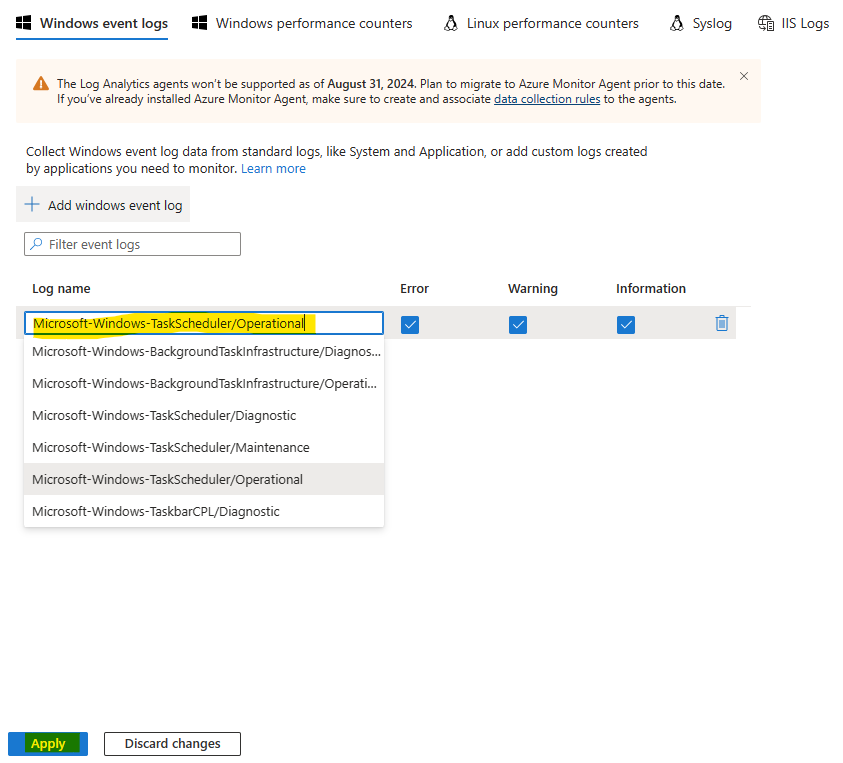
Task: Dismiss the Log Analytics warning banner
Action: coord(744,76)
